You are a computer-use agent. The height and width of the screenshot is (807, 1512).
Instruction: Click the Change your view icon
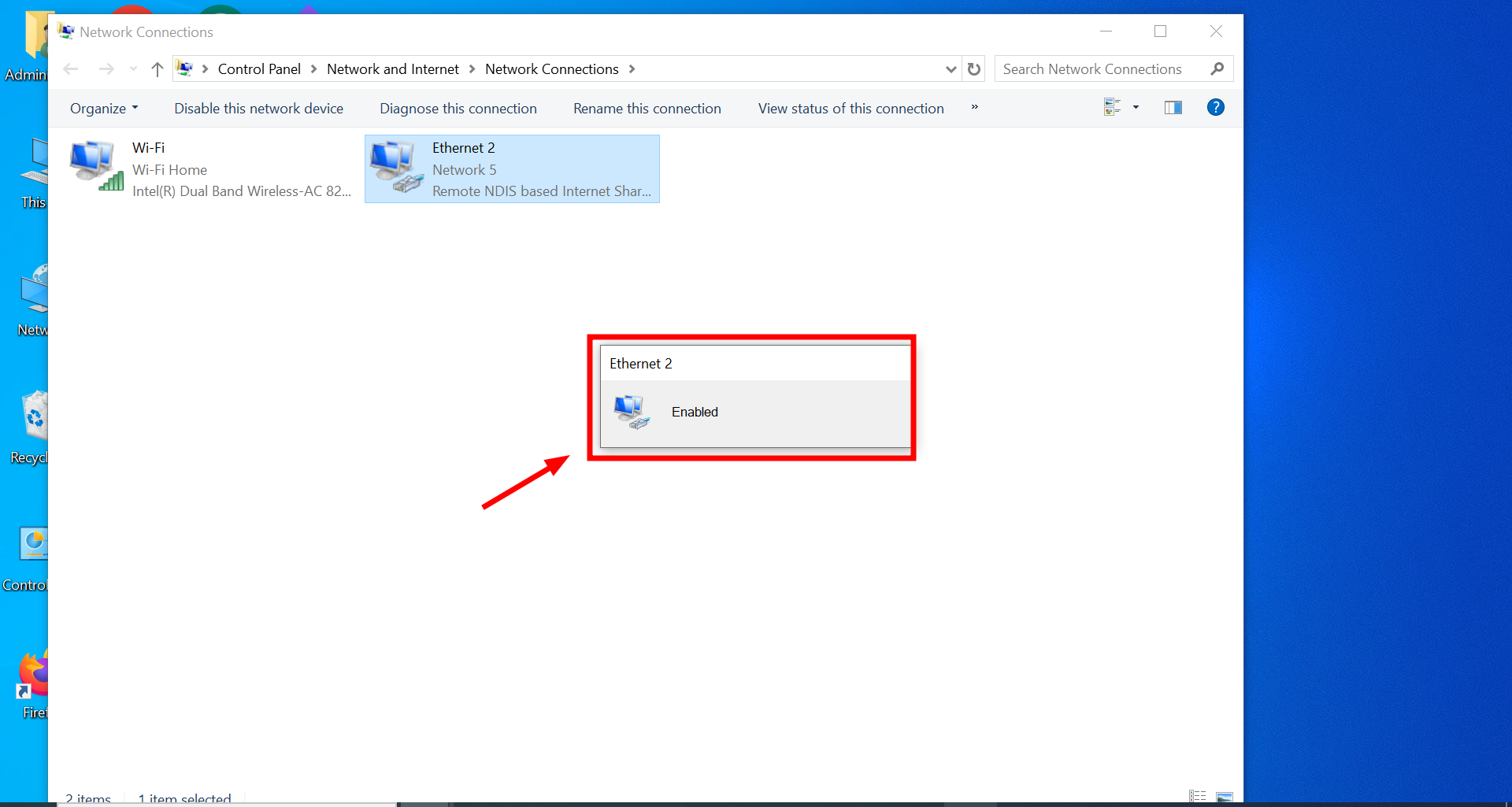point(1112,107)
